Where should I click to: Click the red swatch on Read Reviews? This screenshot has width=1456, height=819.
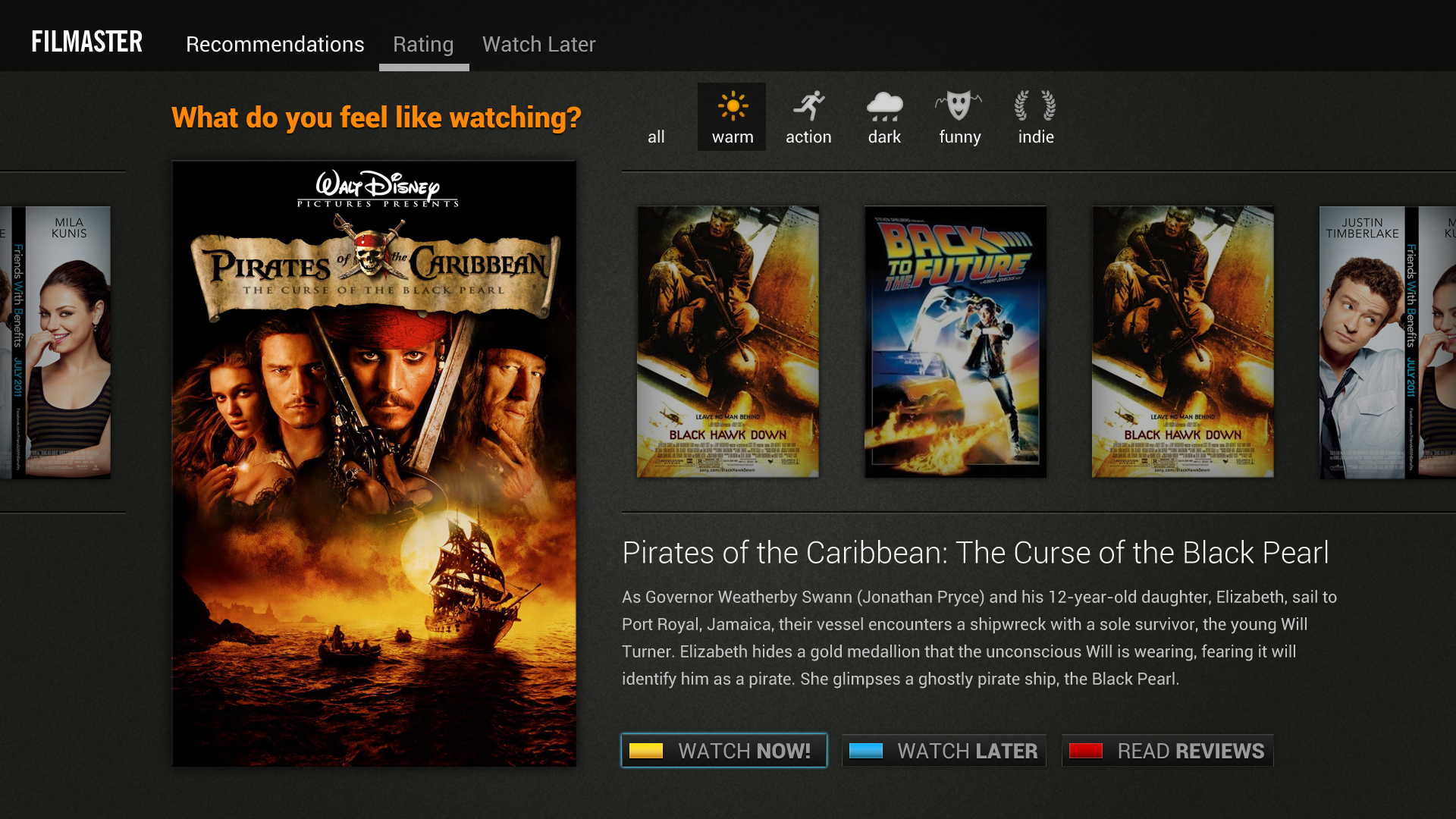1086,751
